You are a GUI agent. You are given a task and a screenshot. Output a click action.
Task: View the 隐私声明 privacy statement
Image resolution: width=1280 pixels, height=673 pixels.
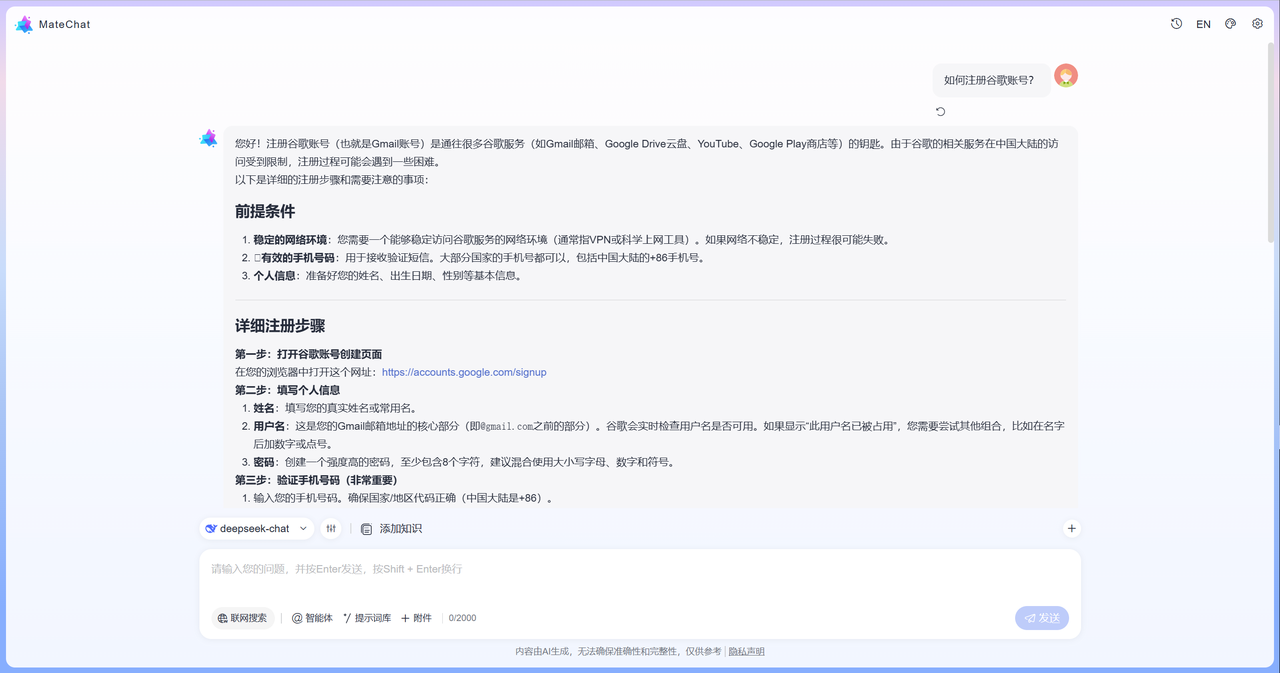[x=745, y=650]
